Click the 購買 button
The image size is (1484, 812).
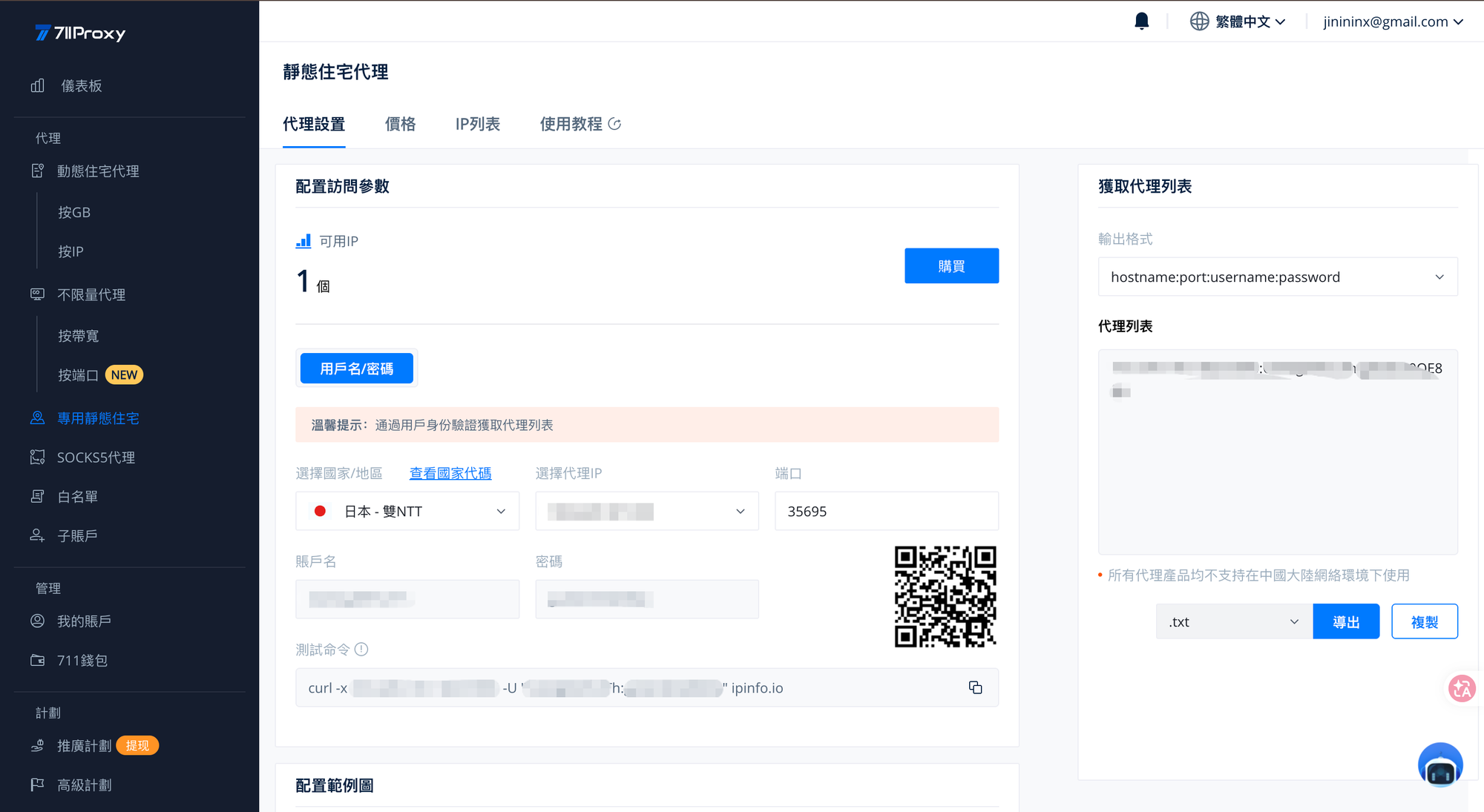point(951,265)
